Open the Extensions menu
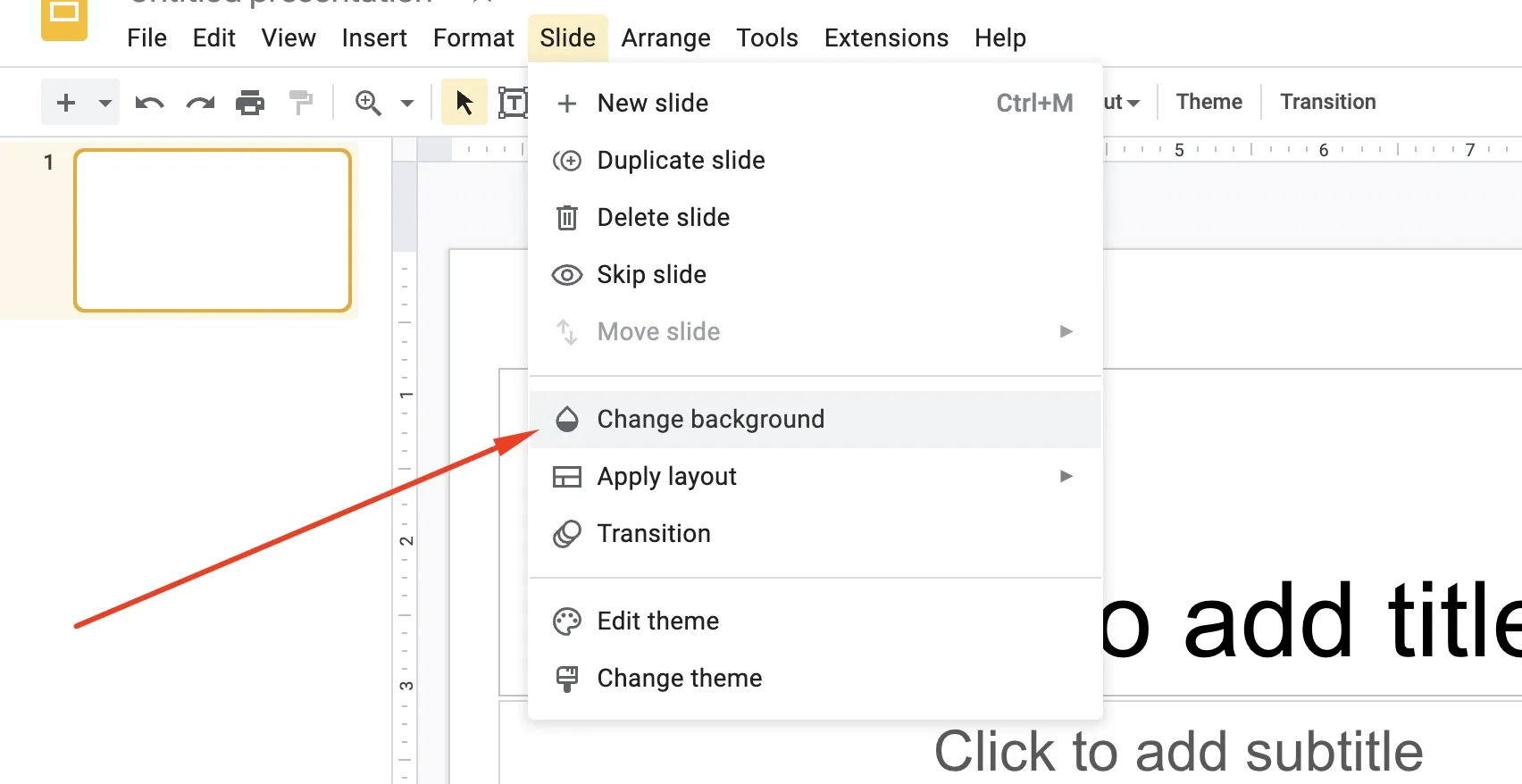The width and height of the screenshot is (1522, 784). click(x=886, y=38)
